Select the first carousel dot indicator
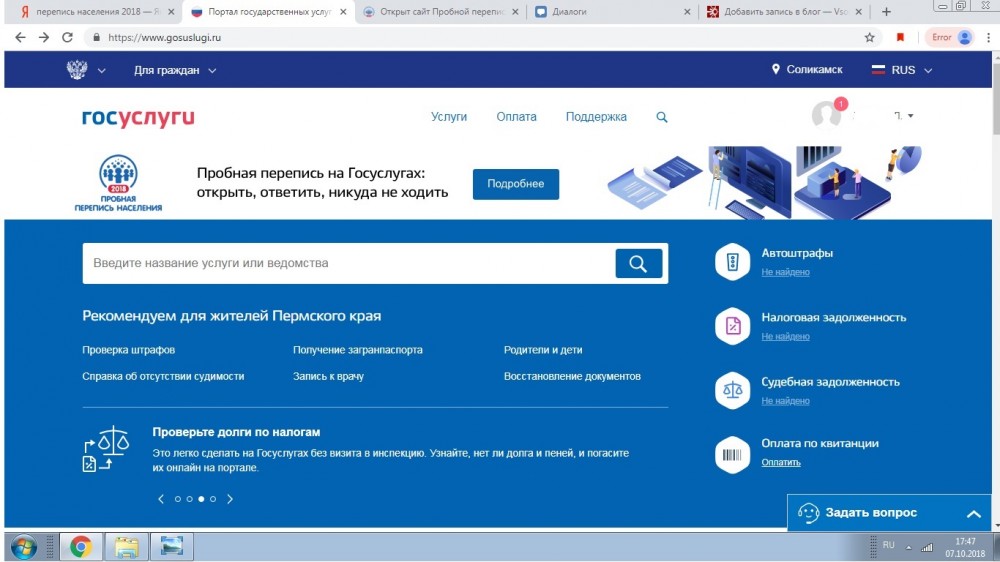 (177, 499)
